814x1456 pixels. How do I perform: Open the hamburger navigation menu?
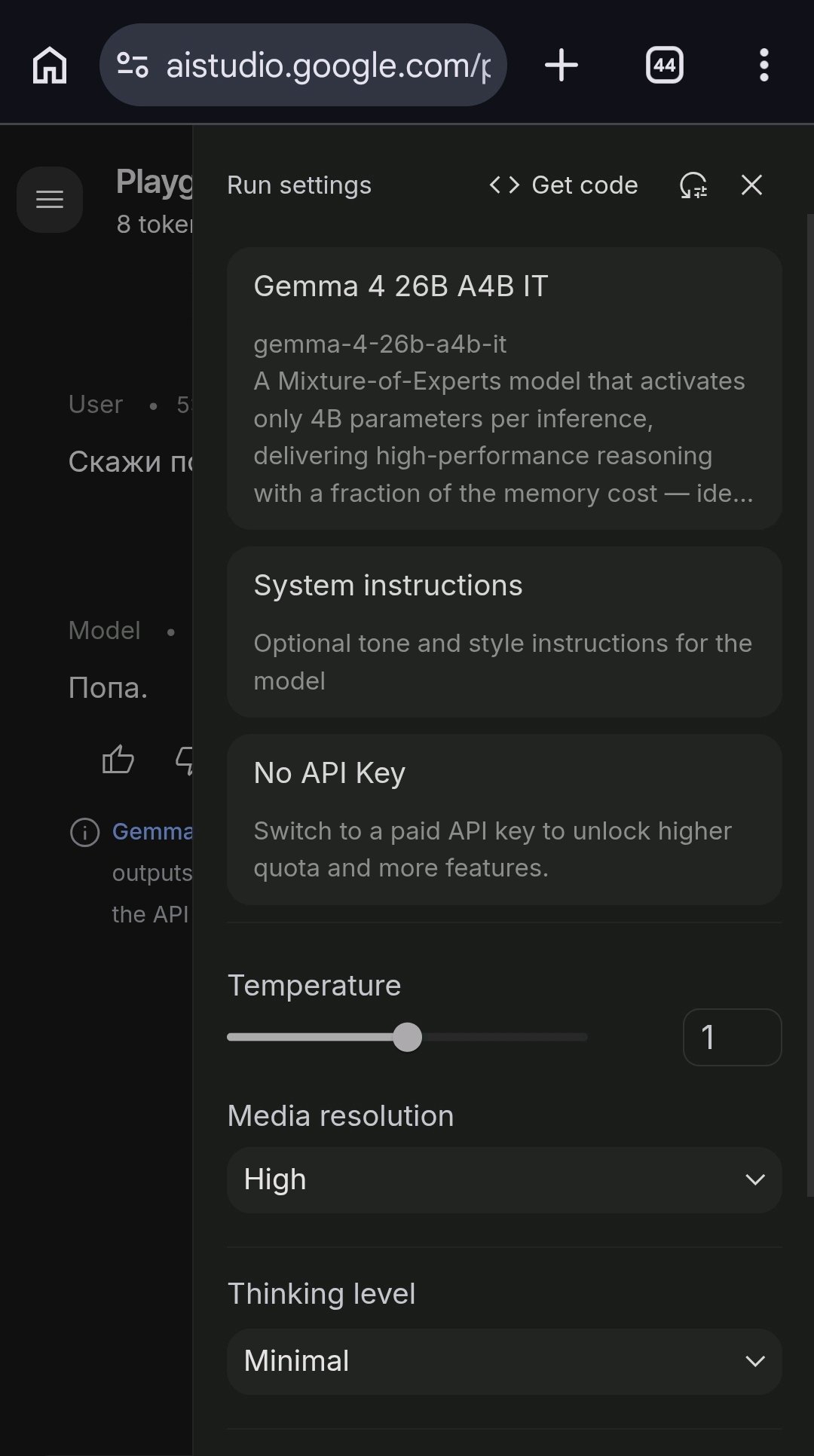click(50, 200)
